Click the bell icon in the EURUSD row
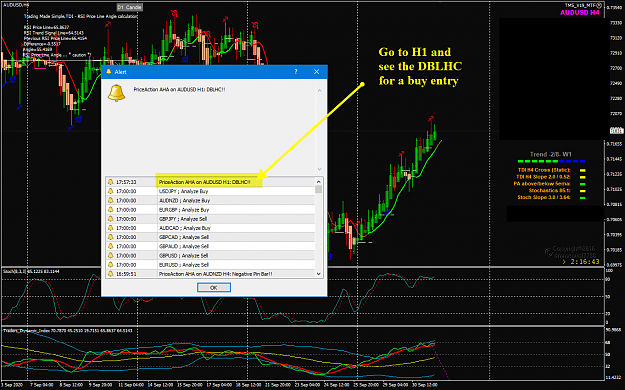This screenshot has height=390, width=625. 111,264
